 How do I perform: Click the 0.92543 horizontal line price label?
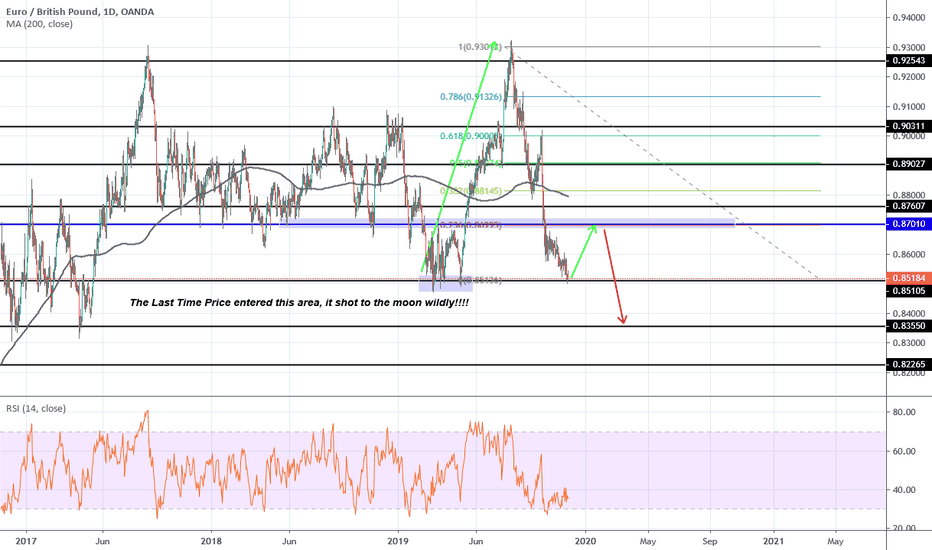pyautogui.click(x=908, y=61)
